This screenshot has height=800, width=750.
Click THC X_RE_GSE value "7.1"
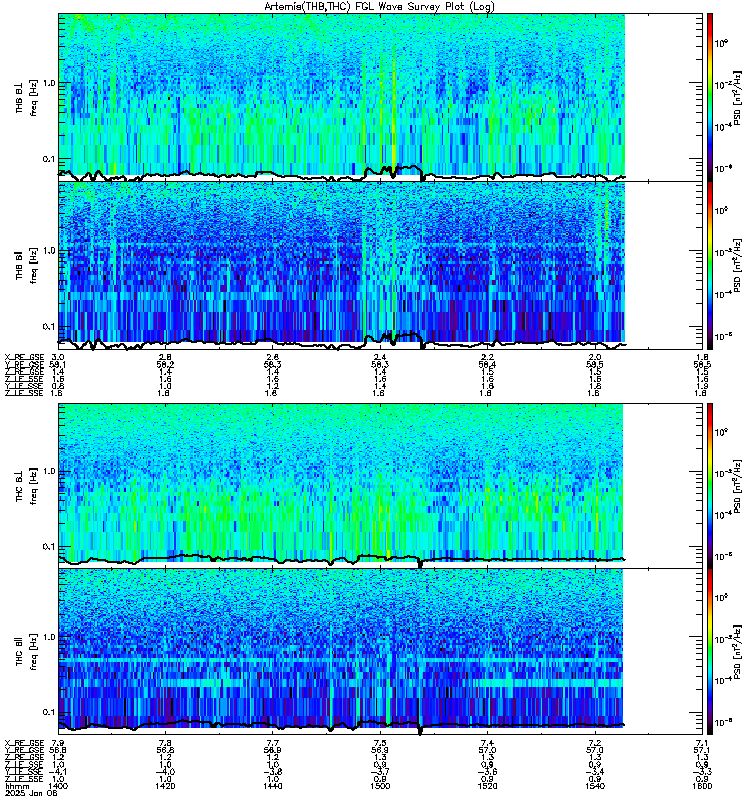703,743
